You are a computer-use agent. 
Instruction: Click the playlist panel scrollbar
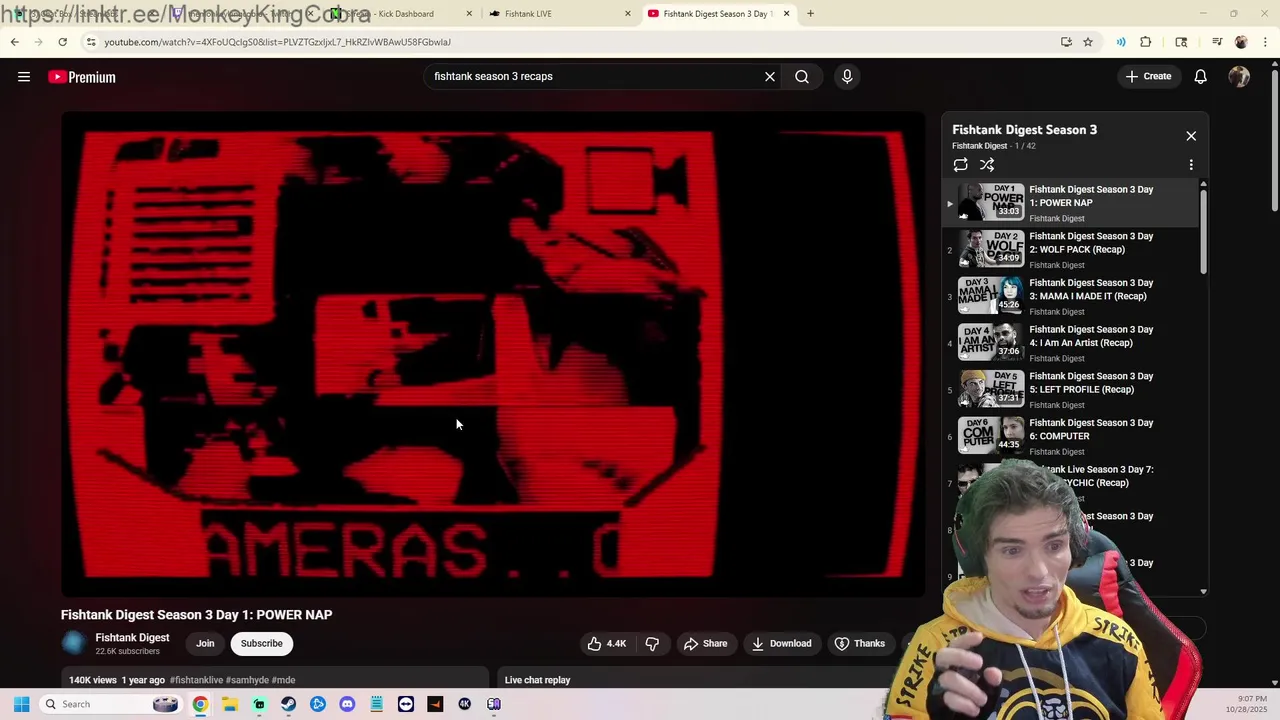1203,230
